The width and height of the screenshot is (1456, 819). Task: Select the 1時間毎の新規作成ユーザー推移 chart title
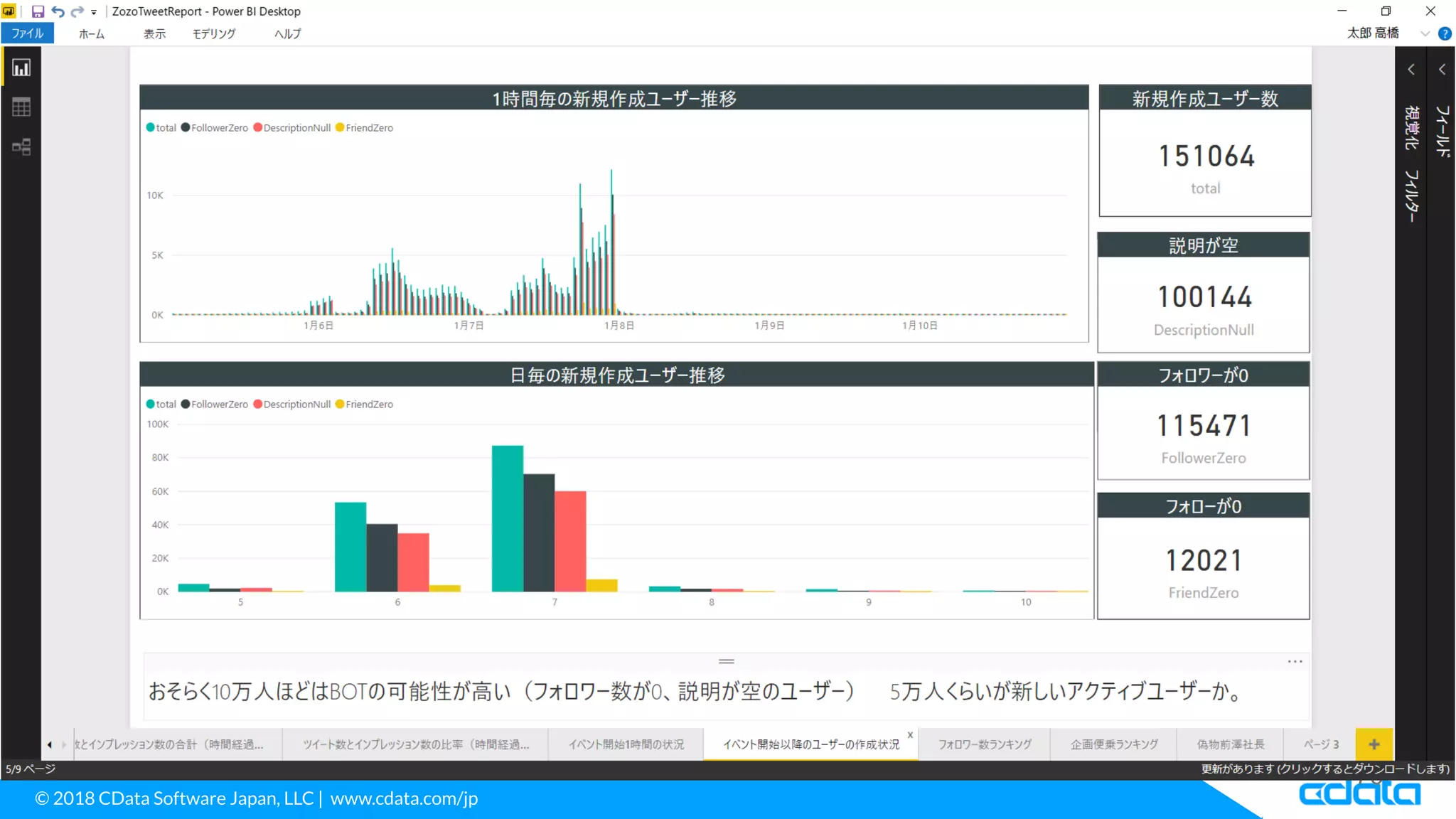tap(614, 98)
